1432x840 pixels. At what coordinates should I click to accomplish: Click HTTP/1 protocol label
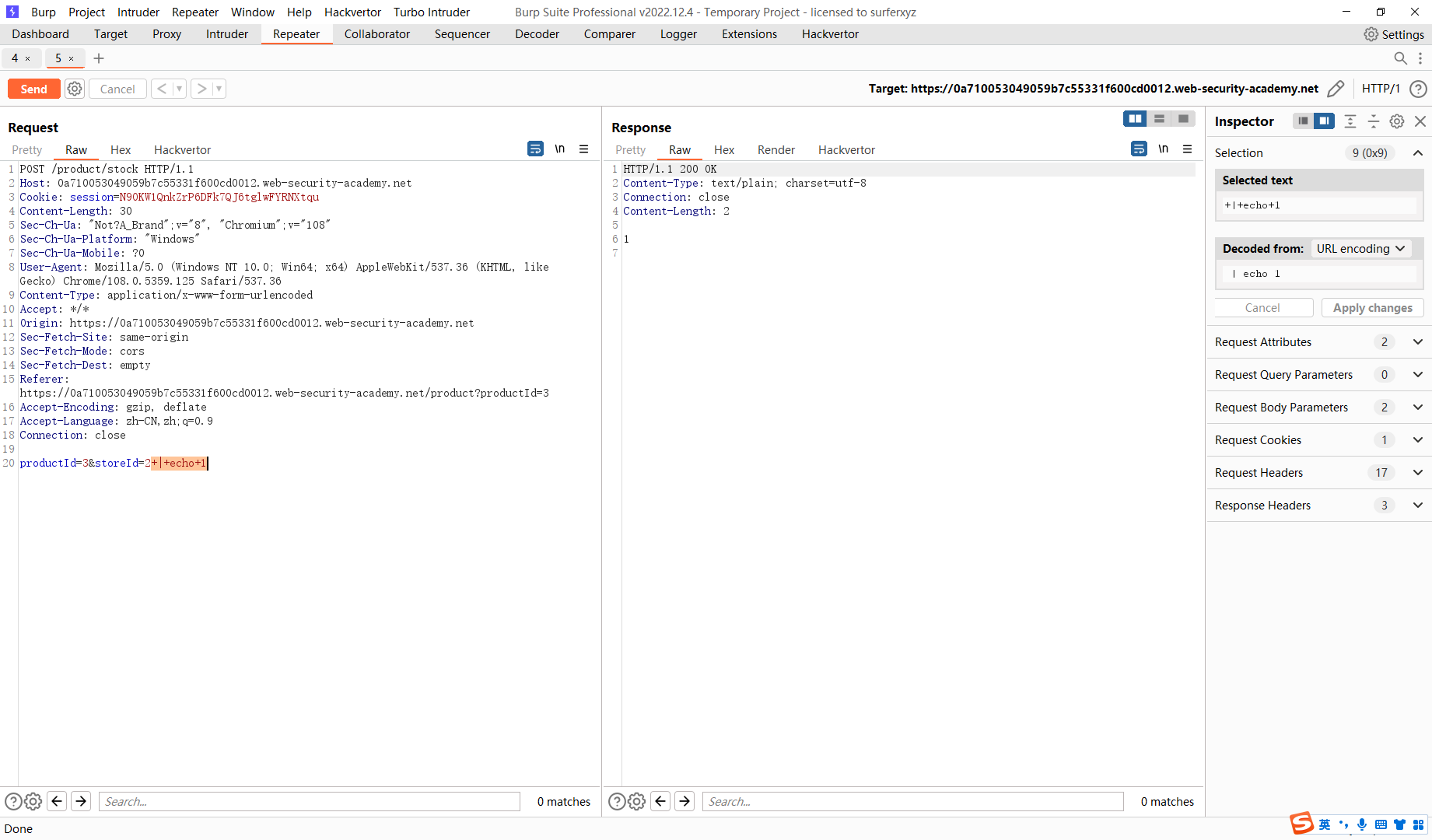coord(1381,89)
